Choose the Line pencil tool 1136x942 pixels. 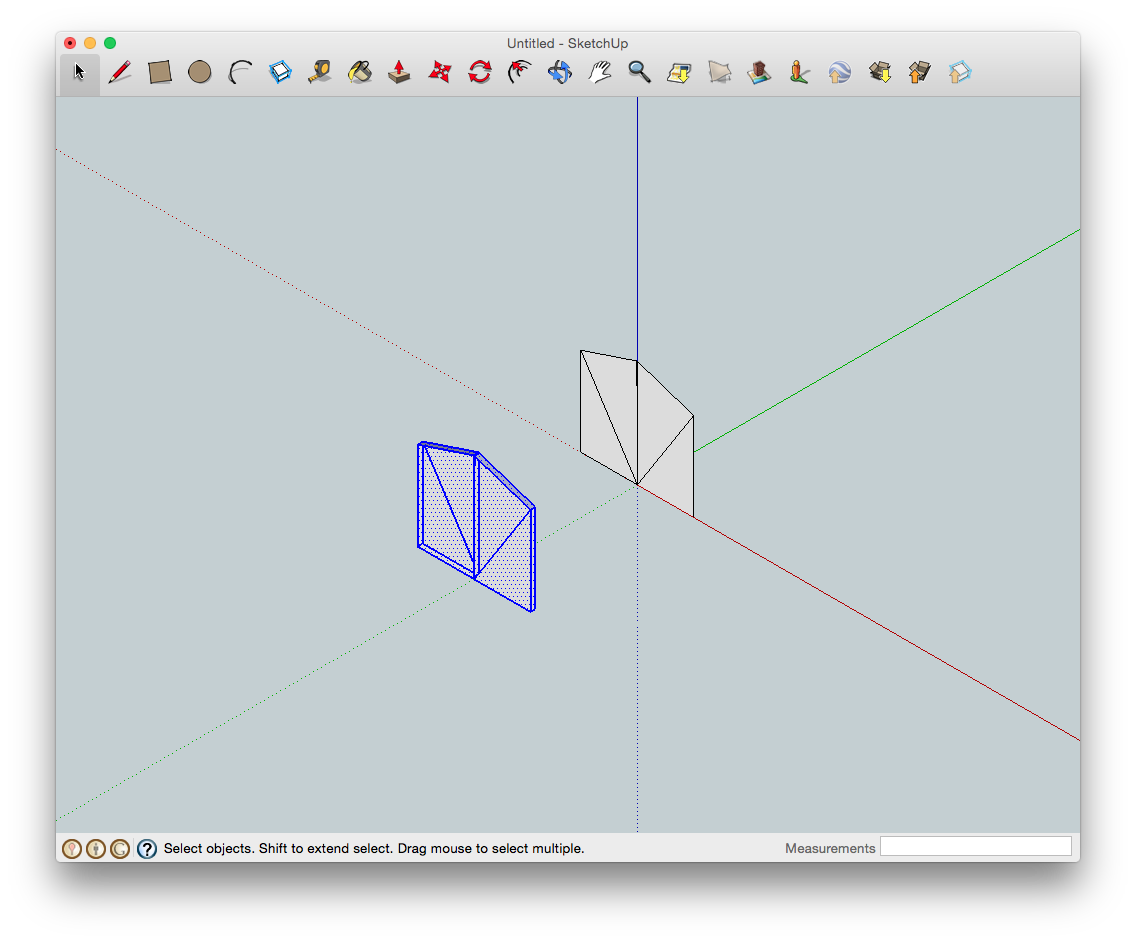click(x=120, y=72)
